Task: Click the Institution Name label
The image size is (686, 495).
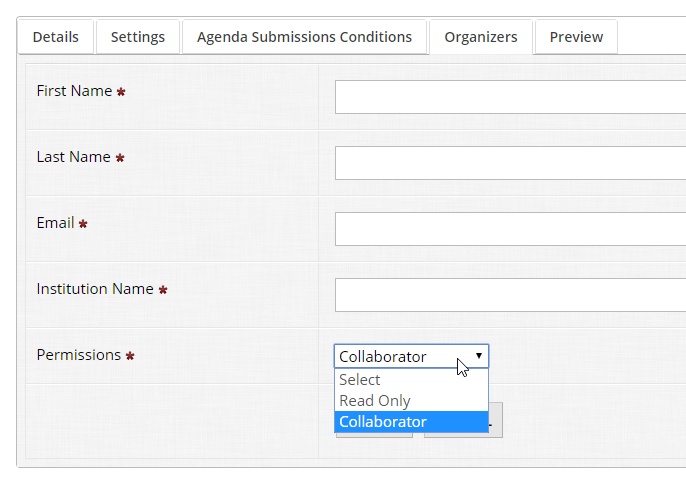Action: [x=95, y=289]
